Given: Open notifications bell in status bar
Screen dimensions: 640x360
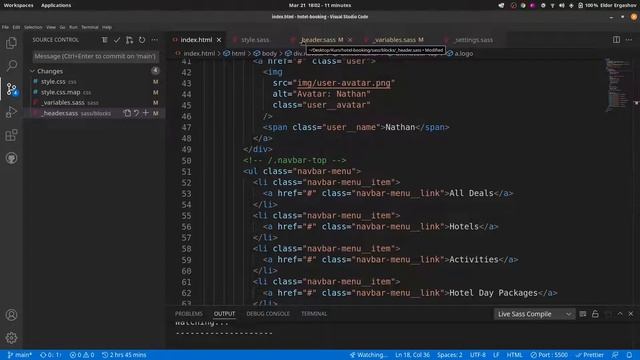Looking at the screenshot, I should point(629,355).
